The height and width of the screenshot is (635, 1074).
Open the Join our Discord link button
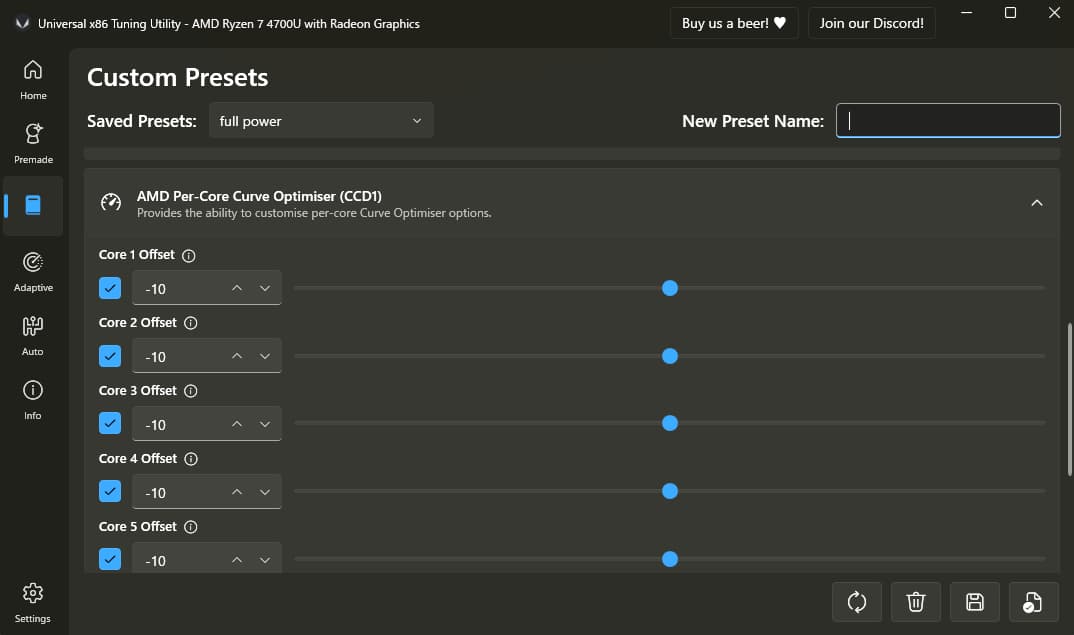[x=871, y=23]
